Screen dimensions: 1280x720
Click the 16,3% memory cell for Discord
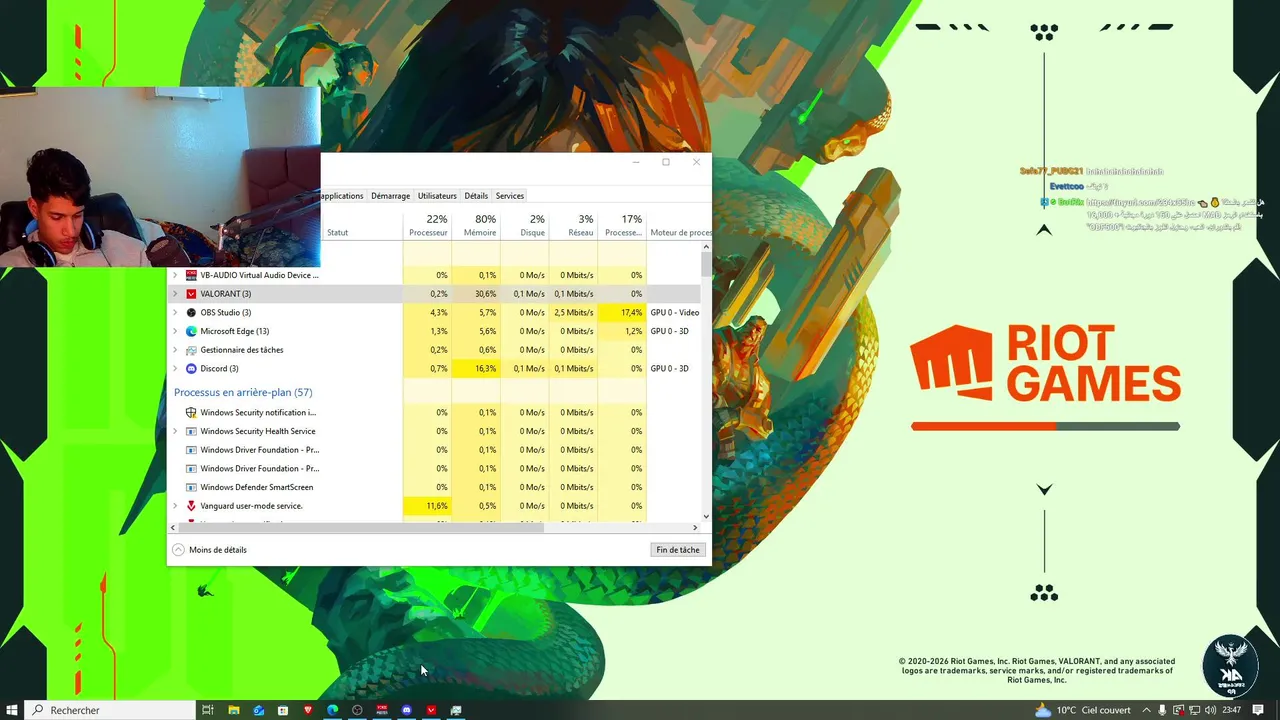477,369
